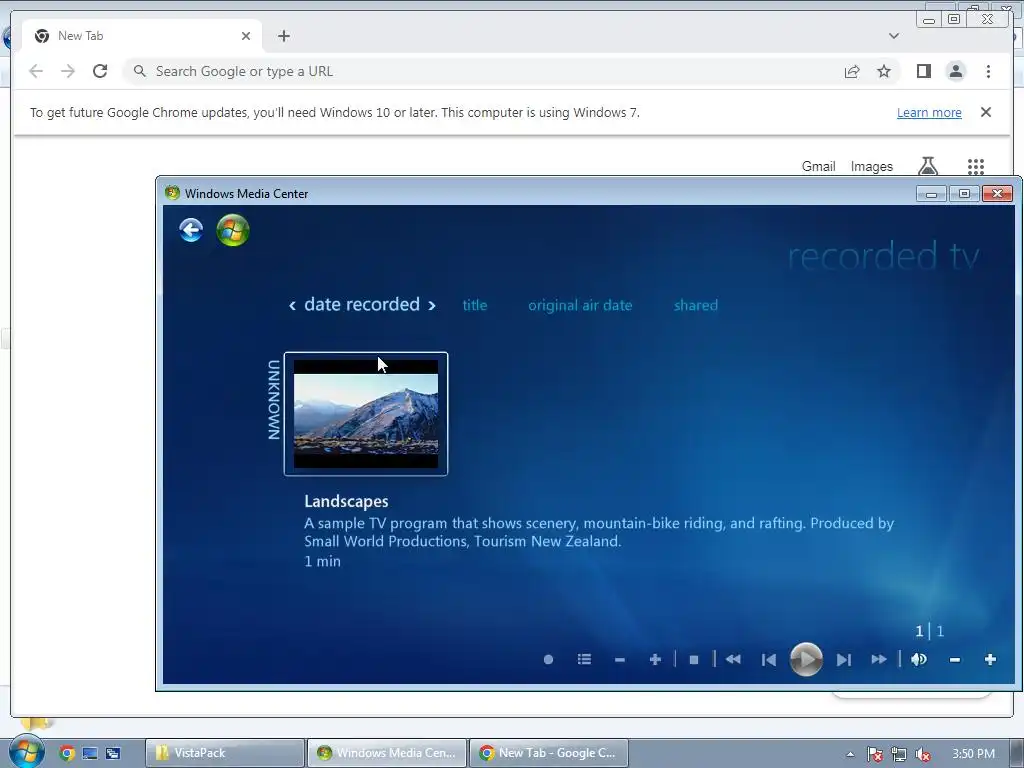Image resolution: width=1024 pixels, height=768 pixels.
Task: Click right chevron beside date recorded
Action: click(432, 305)
